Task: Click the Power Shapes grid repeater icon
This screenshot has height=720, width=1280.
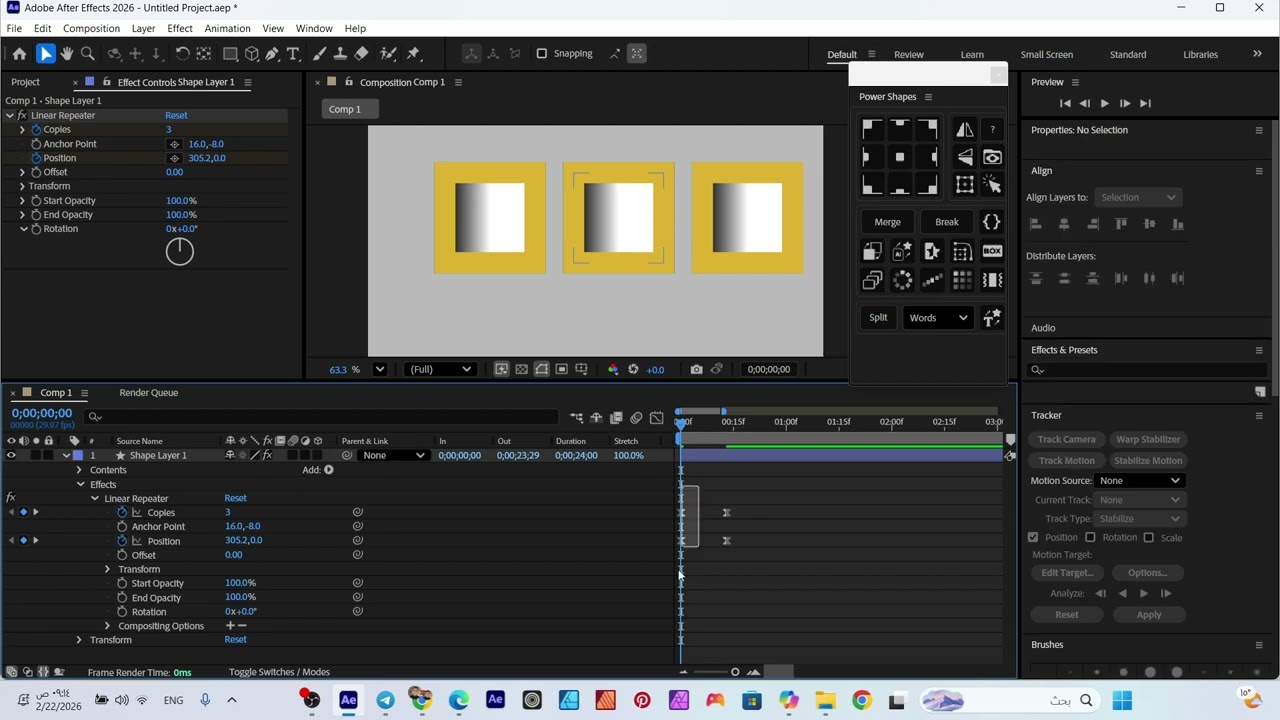Action: pyautogui.click(x=962, y=281)
